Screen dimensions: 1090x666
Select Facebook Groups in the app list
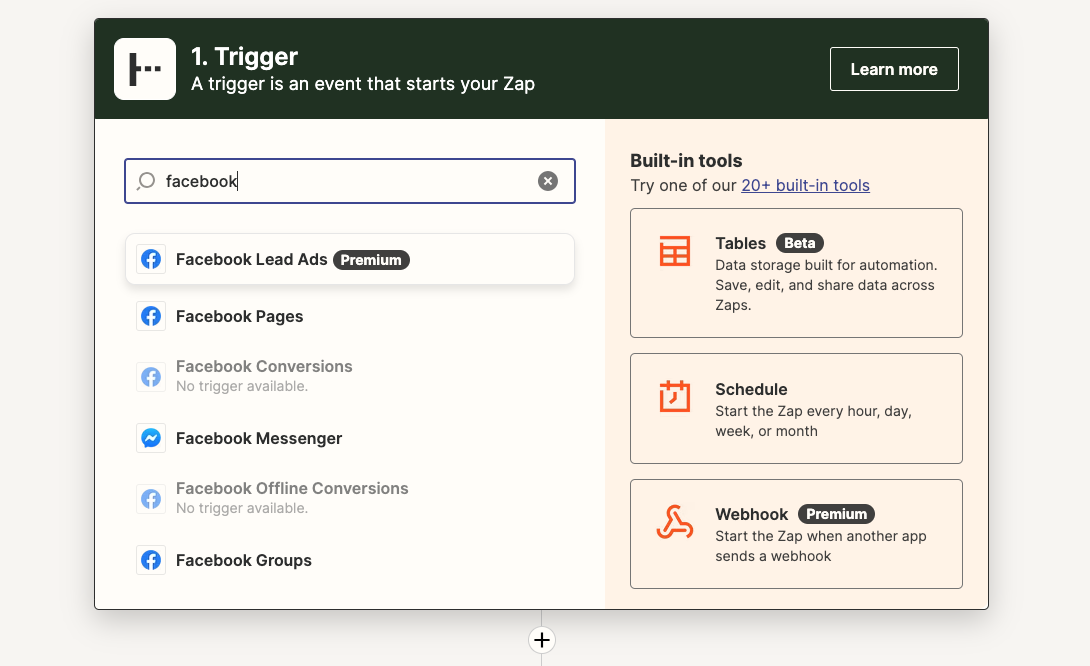pos(350,560)
